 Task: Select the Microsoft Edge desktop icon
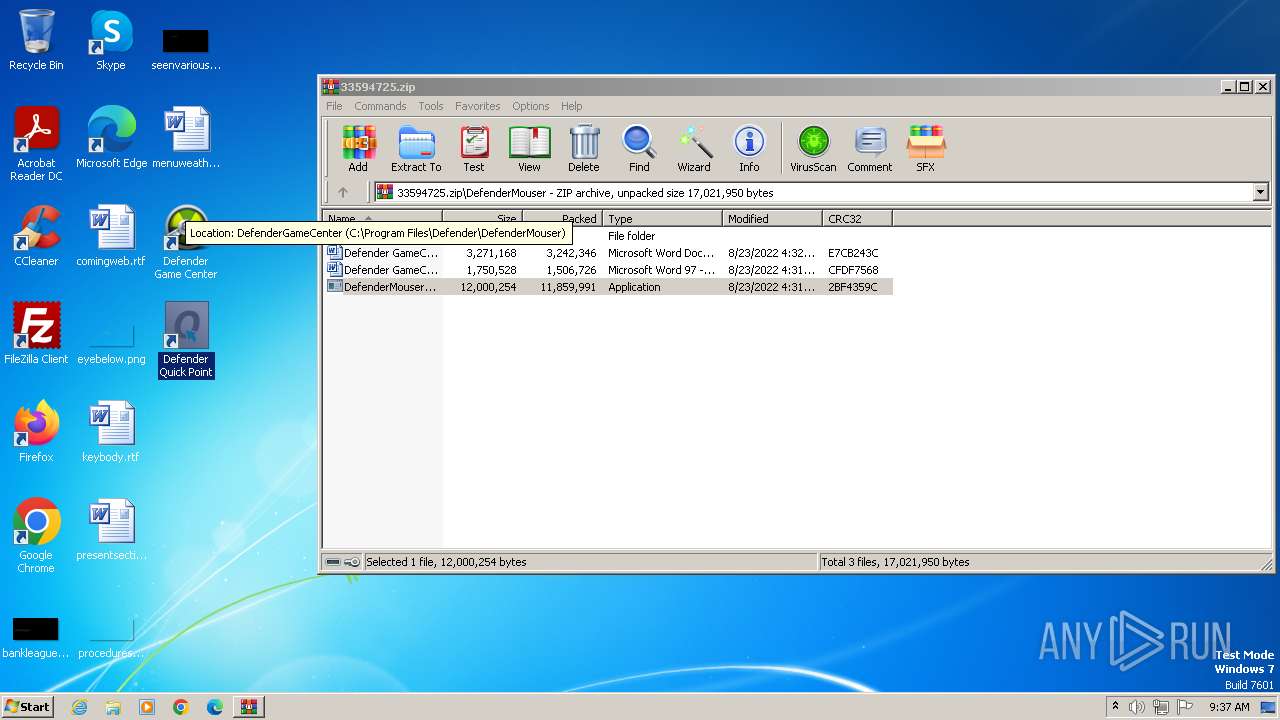[x=111, y=137]
